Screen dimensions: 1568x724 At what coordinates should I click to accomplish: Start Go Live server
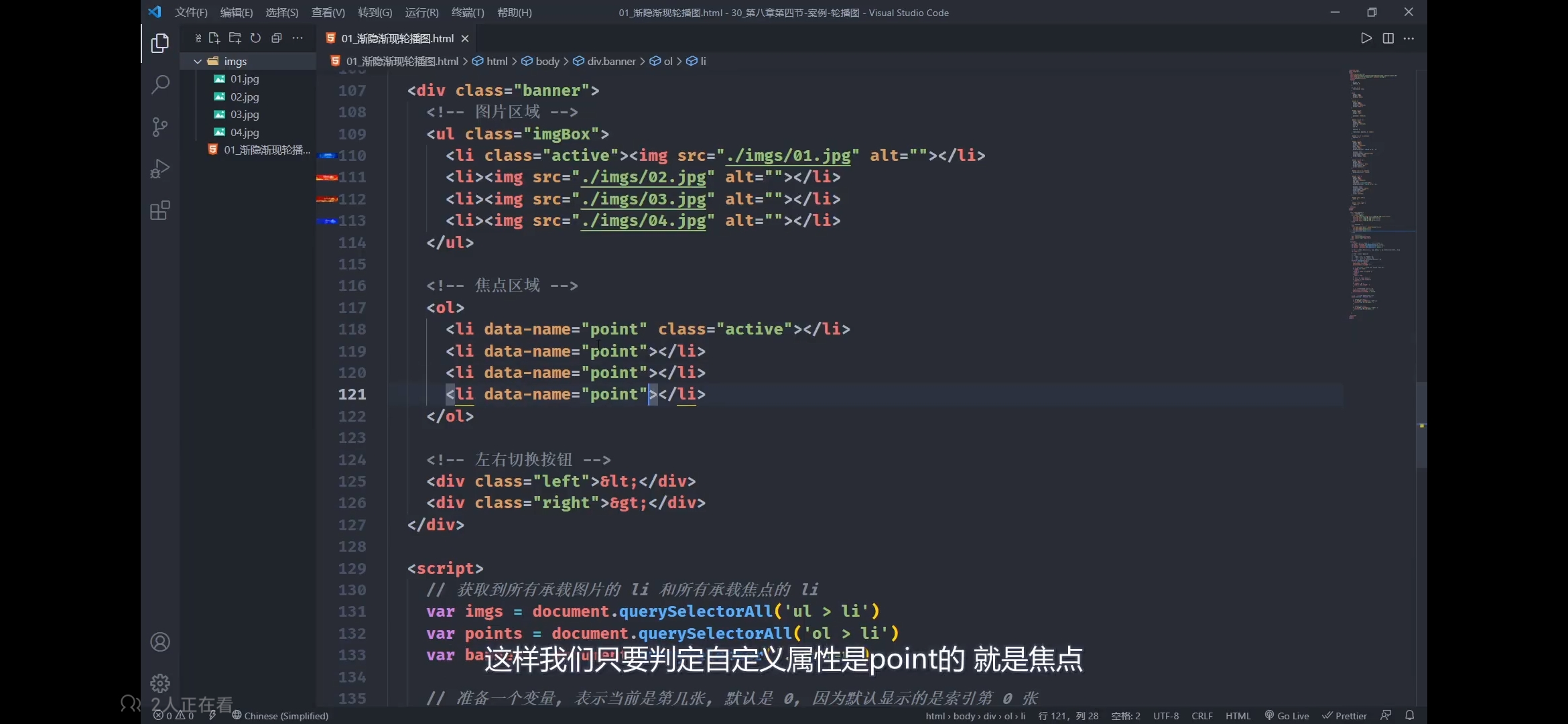(x=1287, y=715)
